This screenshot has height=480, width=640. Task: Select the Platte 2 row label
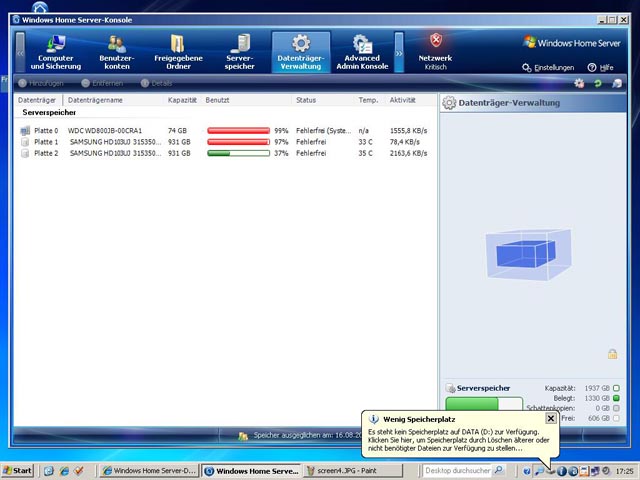point(46,153)
